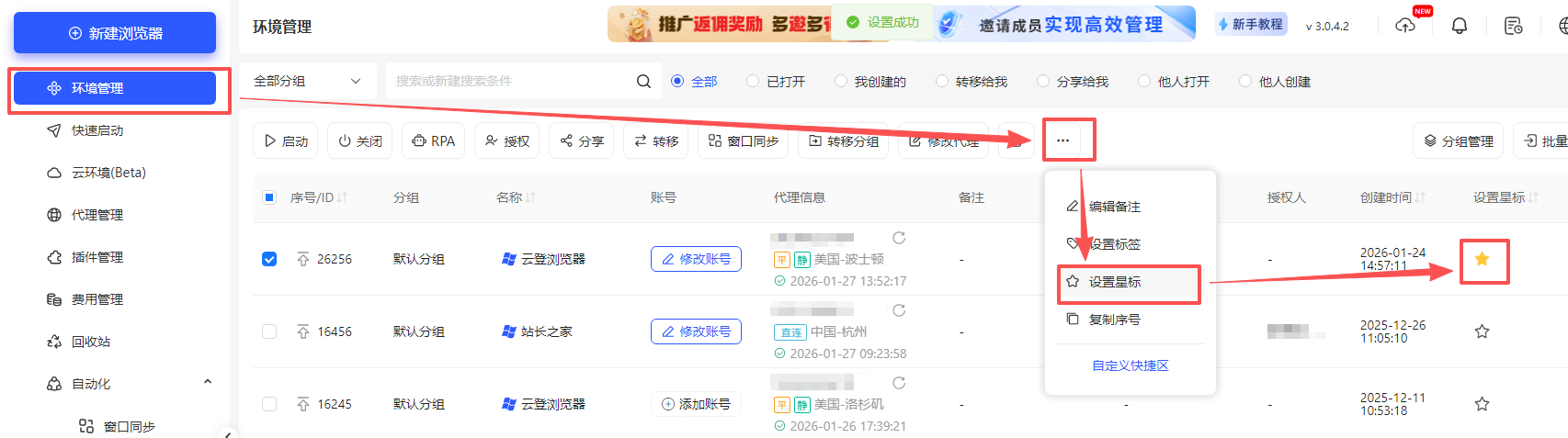Toggle the select-all header checkbox

[x=269, y=197]
